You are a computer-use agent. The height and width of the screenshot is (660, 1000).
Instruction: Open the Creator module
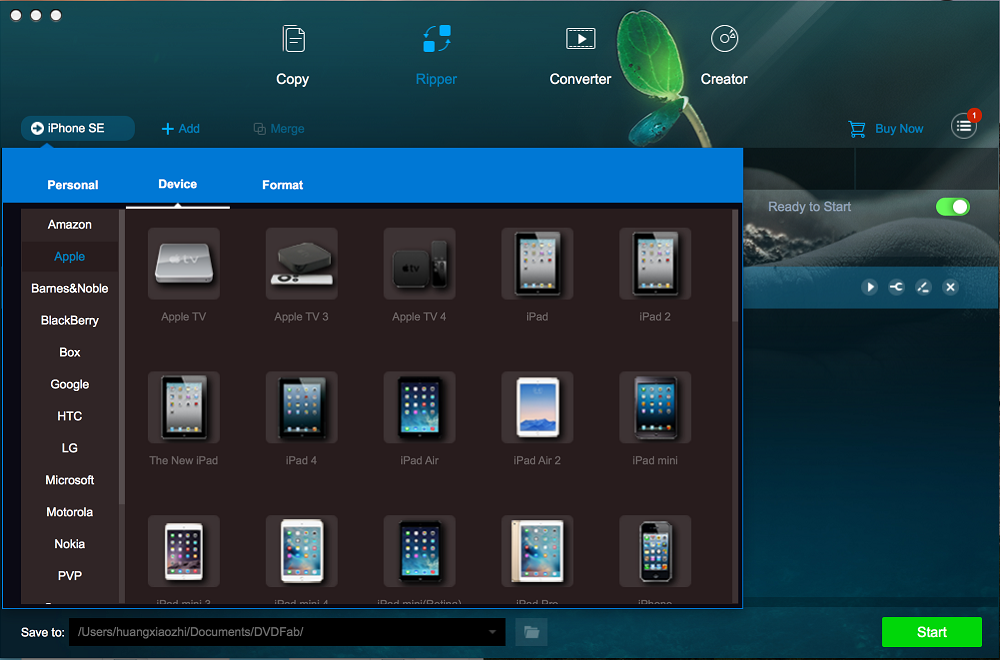point(724,55)
